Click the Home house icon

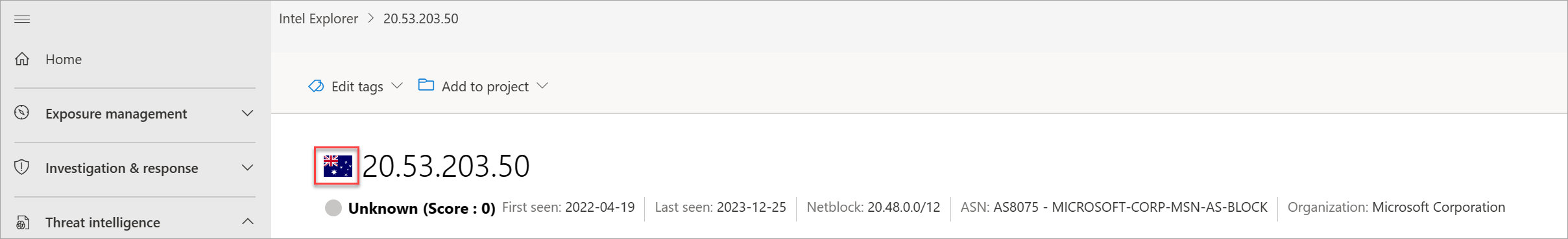pos(22,59)
